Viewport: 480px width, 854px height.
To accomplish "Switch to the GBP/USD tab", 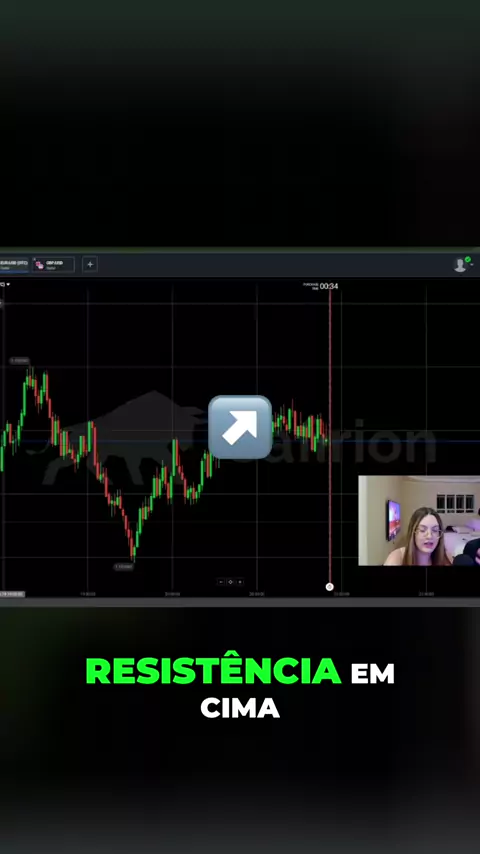I will (x=53, y=265).
